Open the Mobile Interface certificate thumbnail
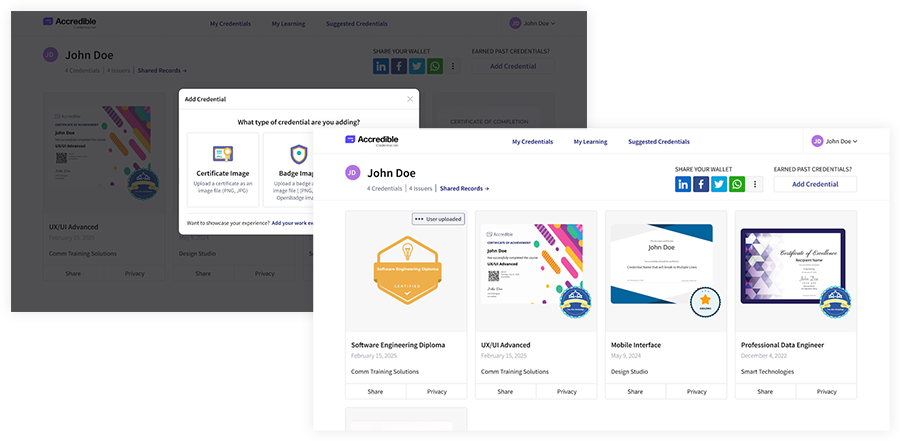900x441 pixels. pyautogui.click(x=662, y=264)
